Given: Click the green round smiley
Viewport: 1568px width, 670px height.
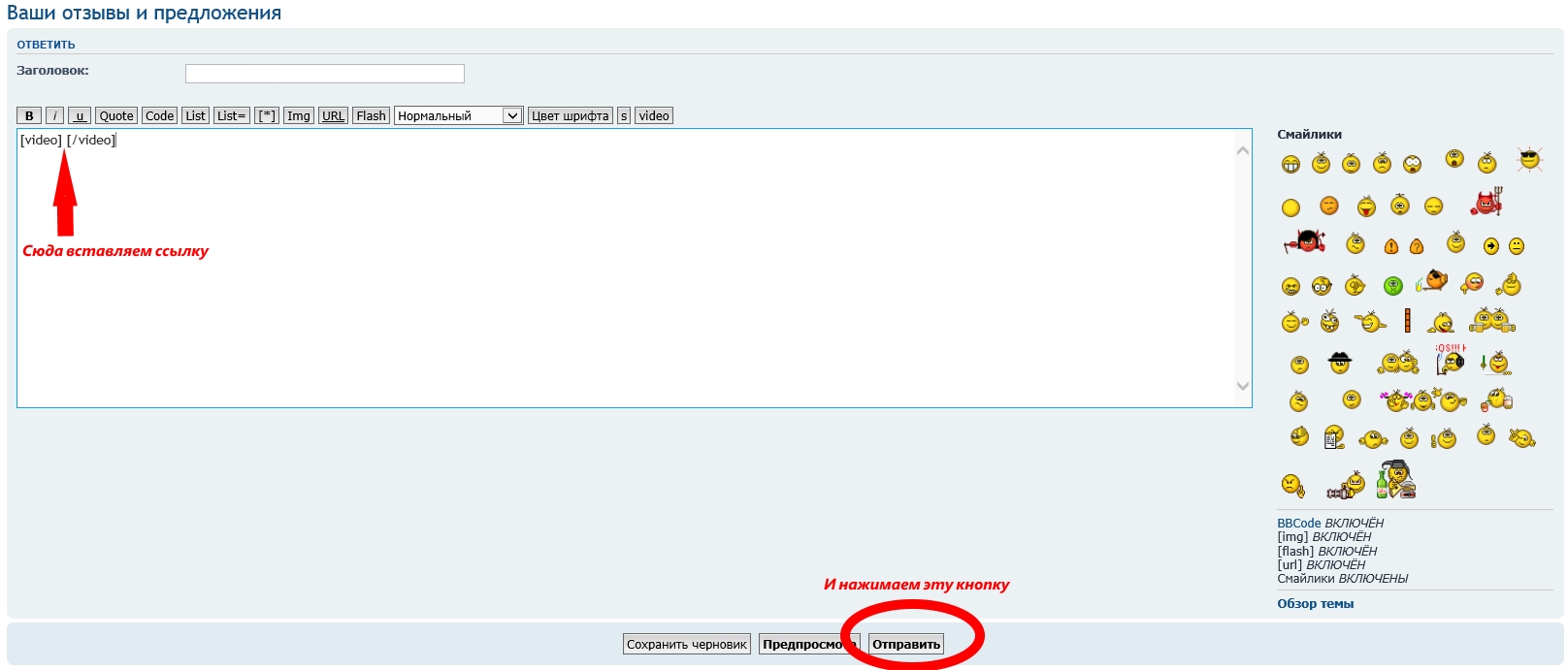Looking at the screenshot, I should coord(1393,286).
